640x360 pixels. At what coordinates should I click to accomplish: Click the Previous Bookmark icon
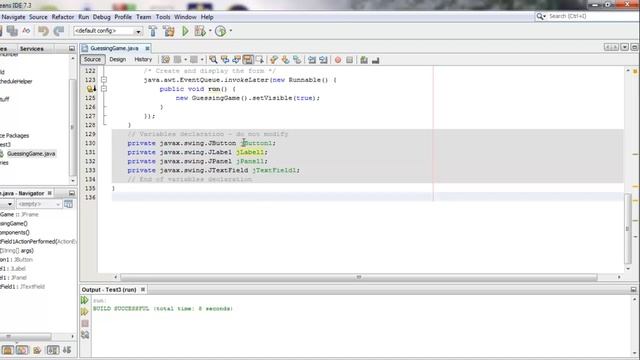click(274, 60)
